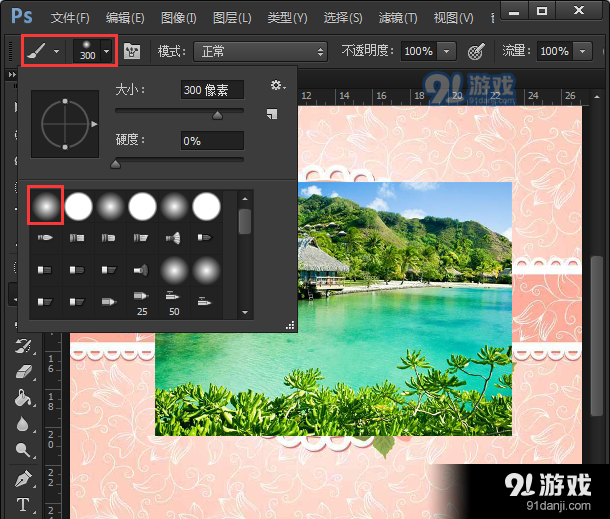610x519 pixels.
Task: Click the 大小 300 像素 input field
Action: [x=212, y=90]
